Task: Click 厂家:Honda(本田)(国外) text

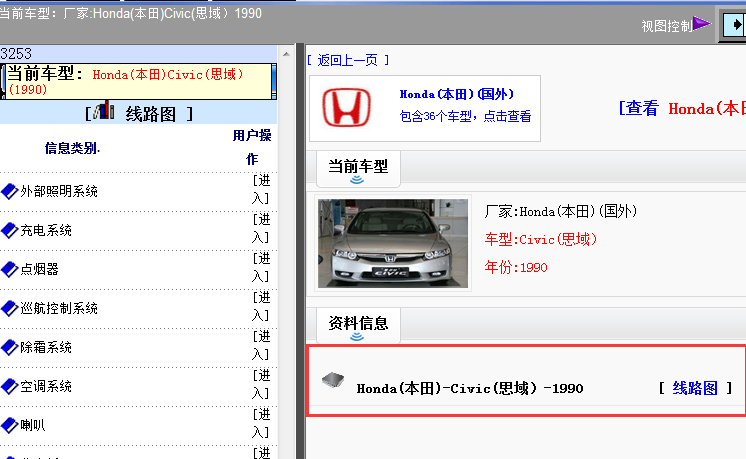Action: click(560, 211)
